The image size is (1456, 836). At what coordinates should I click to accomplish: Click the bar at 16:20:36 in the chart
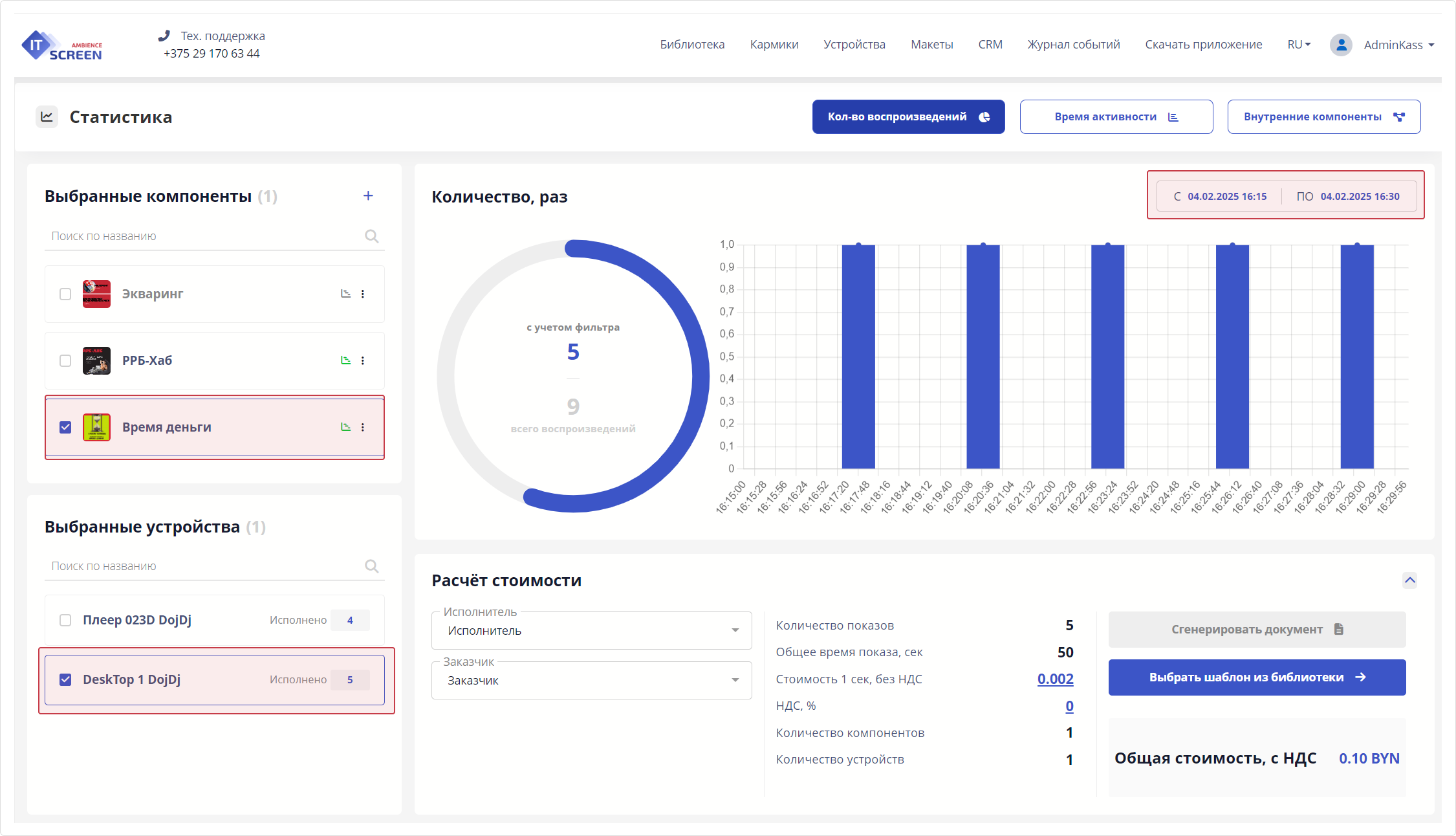coord(983,356)
